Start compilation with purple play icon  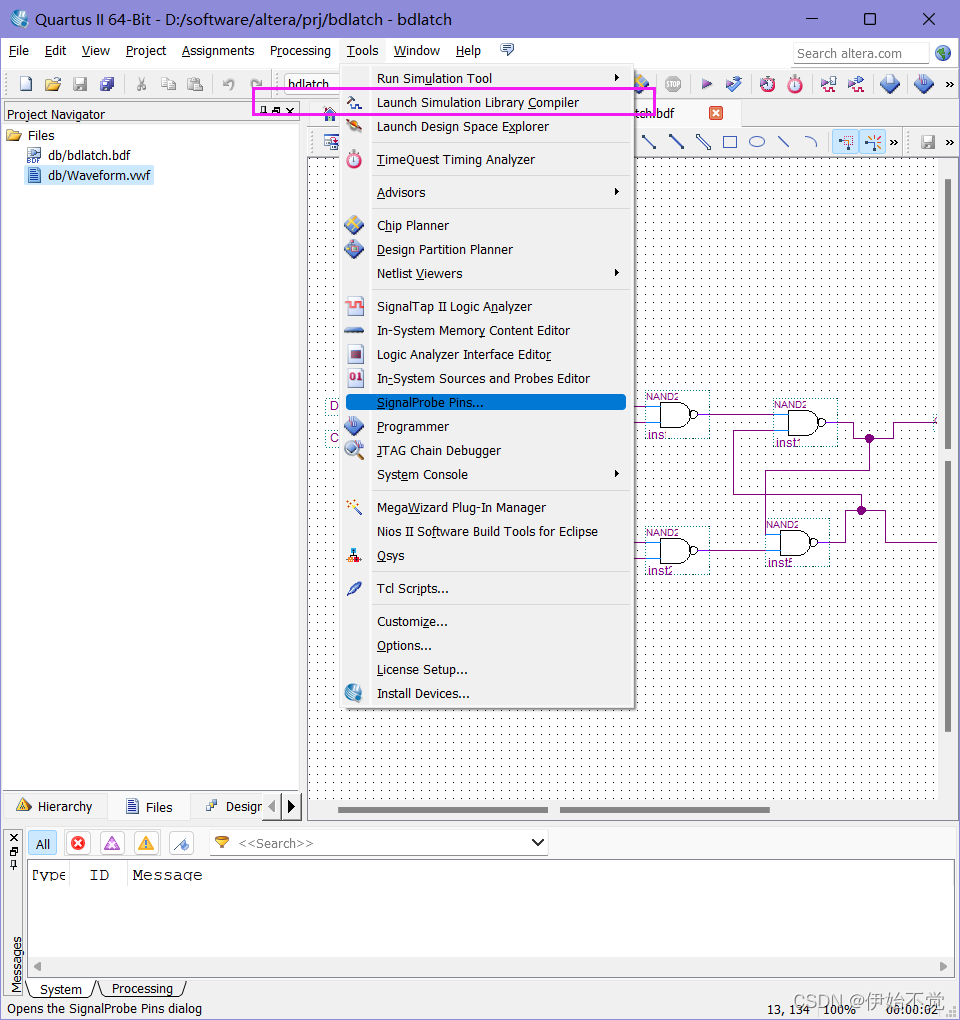(x=706, y=84)
